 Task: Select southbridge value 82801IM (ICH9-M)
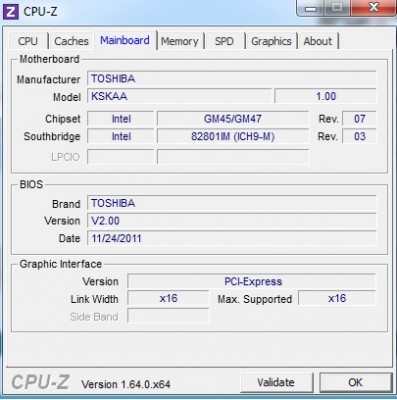pos(233,136)
